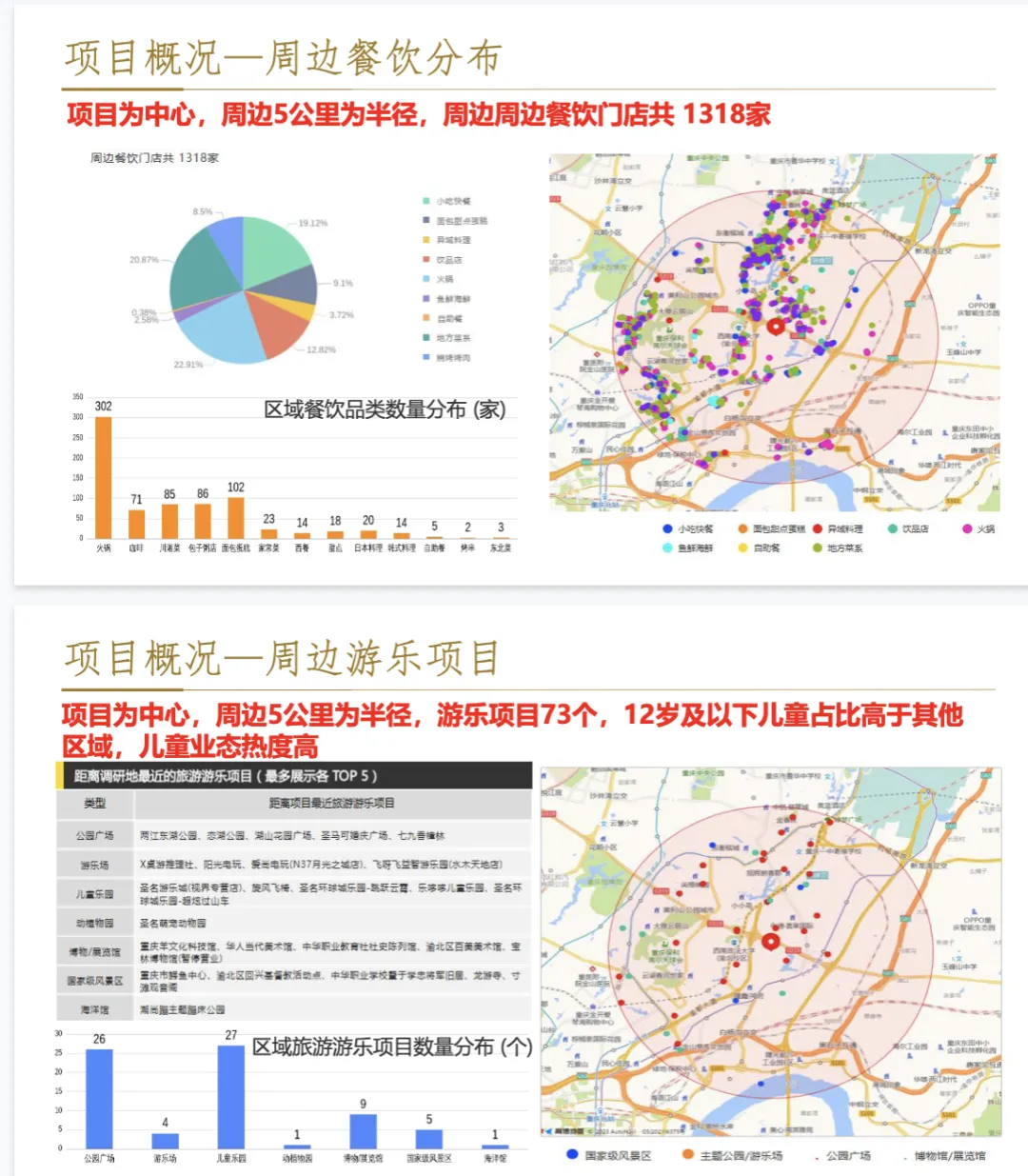Click the 川湘菜 bar valued 85
Viewport: 1028px width, 1176px height.
click(x=169, y=521)
